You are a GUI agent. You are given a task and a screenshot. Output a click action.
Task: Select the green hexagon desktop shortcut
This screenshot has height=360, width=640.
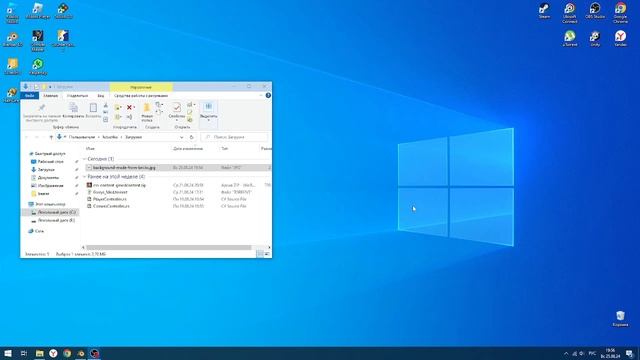(x=38, y=67)
